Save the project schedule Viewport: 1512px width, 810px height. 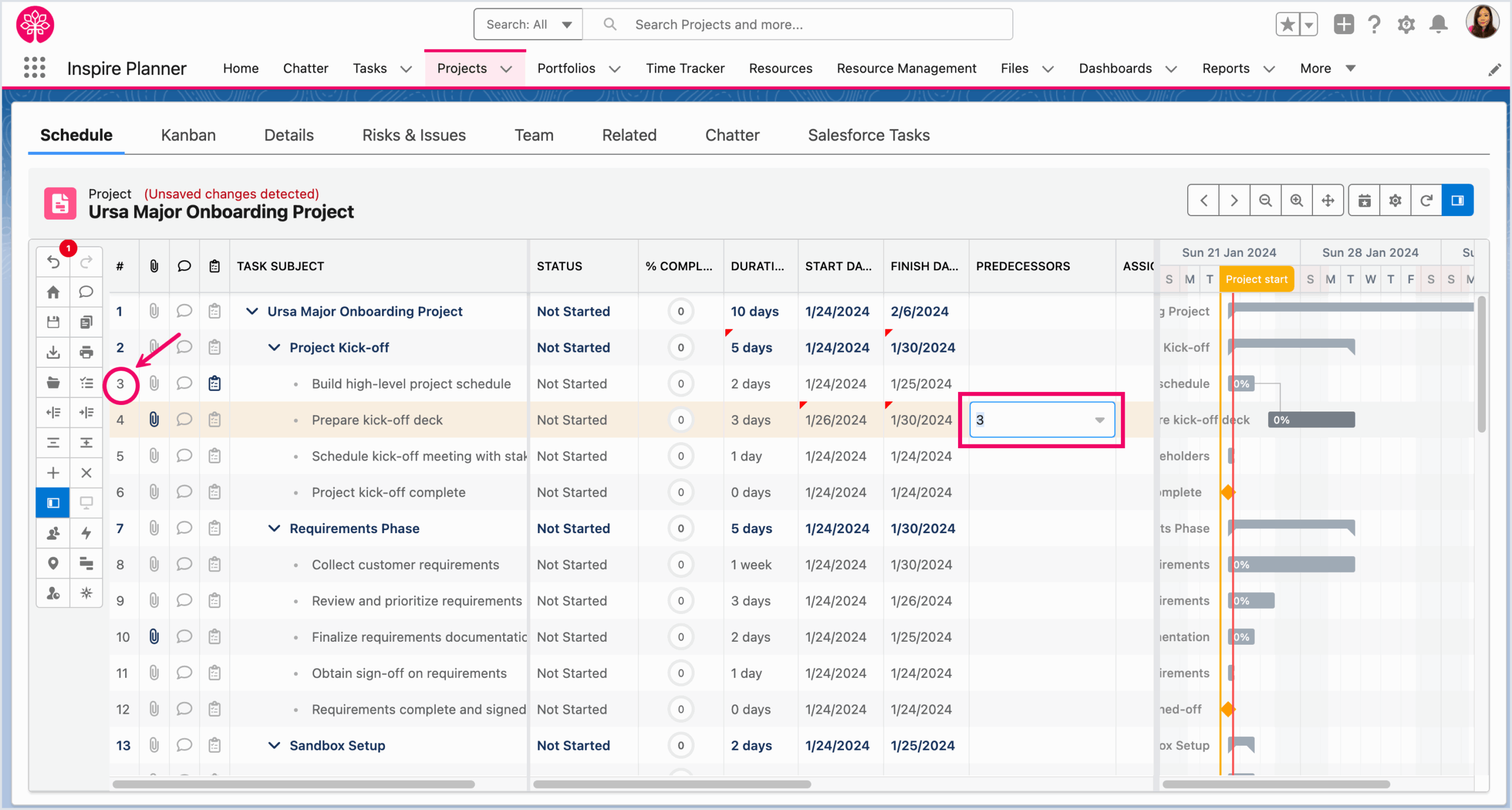coord(53,322)
